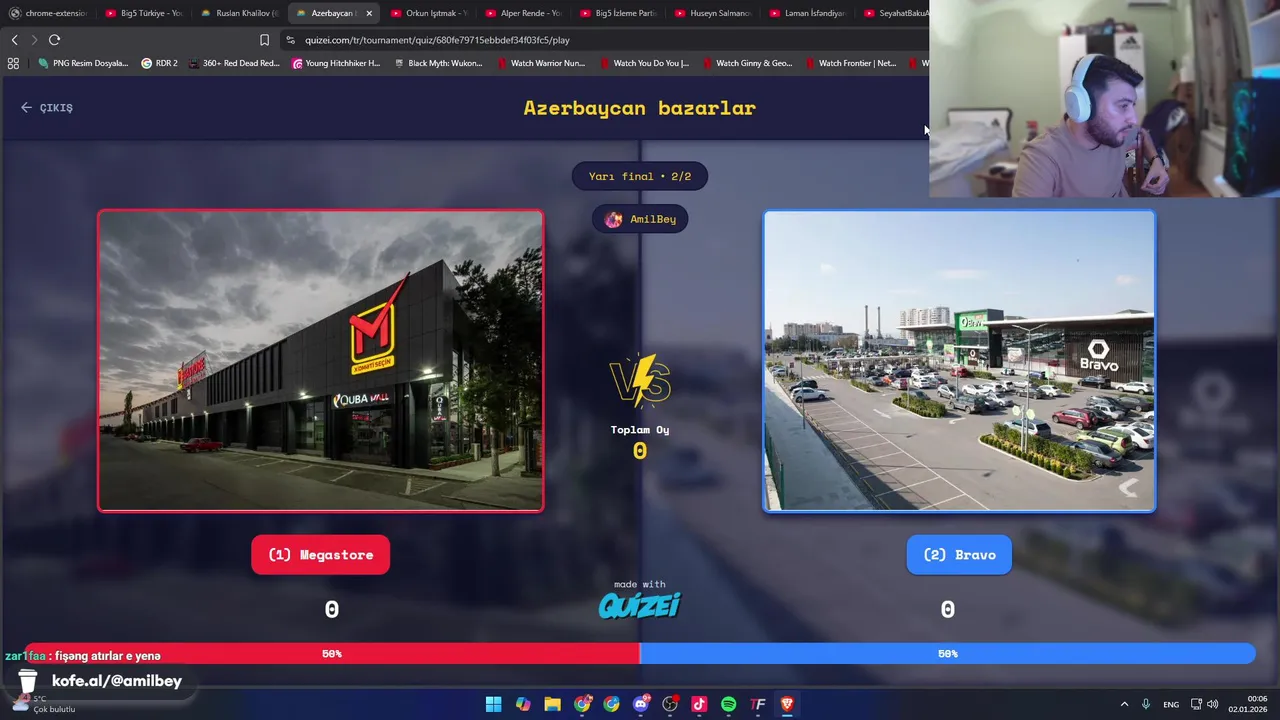Open first Chrome profile icon in taskbar
This screenshot has height=720, width=1280.
tap(582, 704)
